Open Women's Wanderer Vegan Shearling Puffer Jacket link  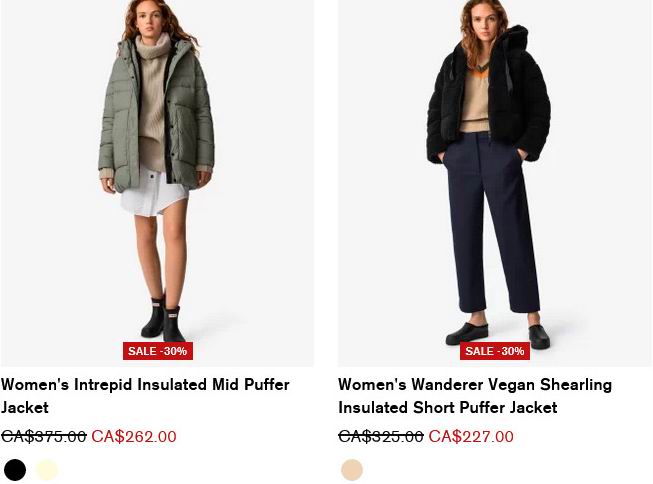475,396
